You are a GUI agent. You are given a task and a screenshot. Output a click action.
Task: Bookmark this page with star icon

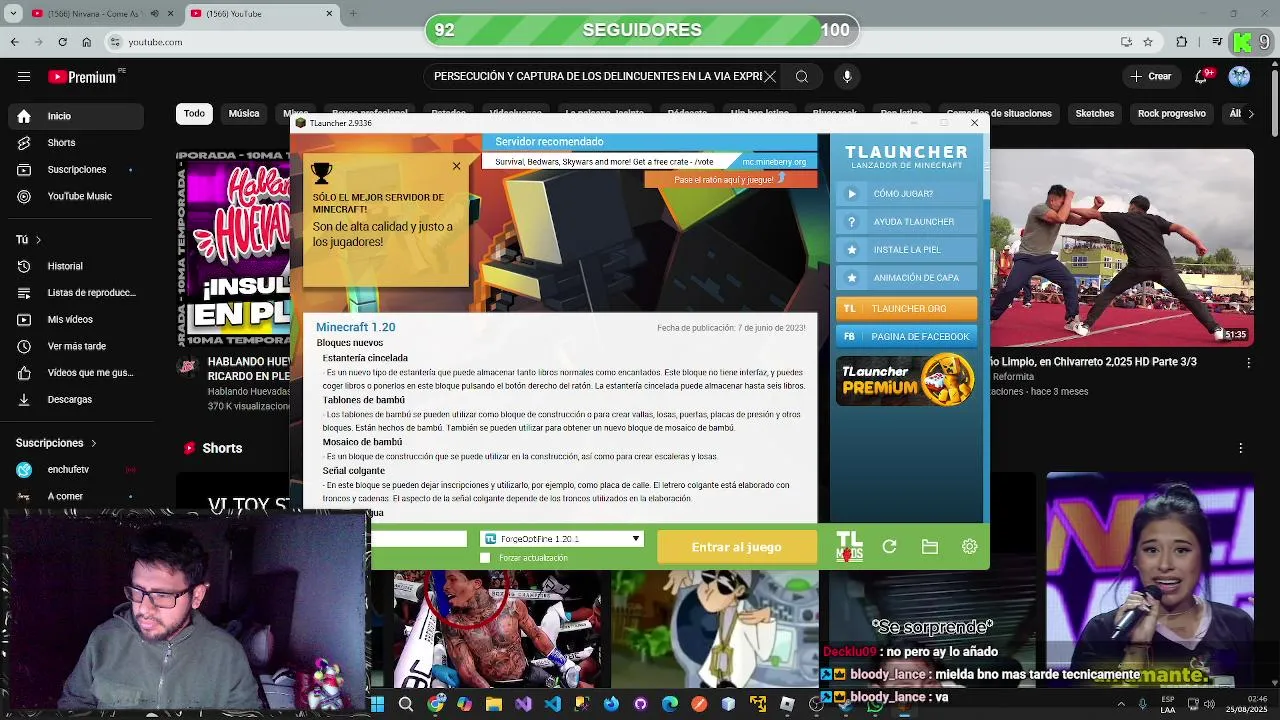[1148, 42]
